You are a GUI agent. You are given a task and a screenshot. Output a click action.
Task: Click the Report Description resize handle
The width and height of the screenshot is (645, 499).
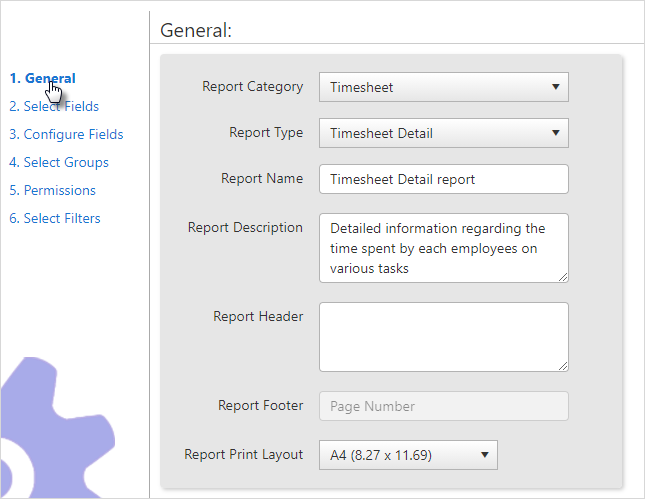[563, 277]
